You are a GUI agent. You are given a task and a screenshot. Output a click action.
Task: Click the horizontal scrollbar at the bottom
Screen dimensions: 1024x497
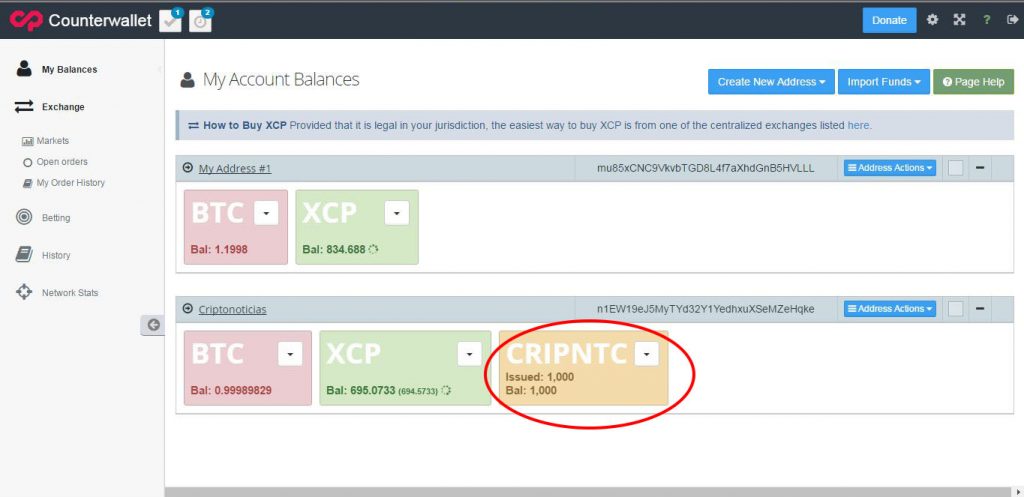[588, 492]
